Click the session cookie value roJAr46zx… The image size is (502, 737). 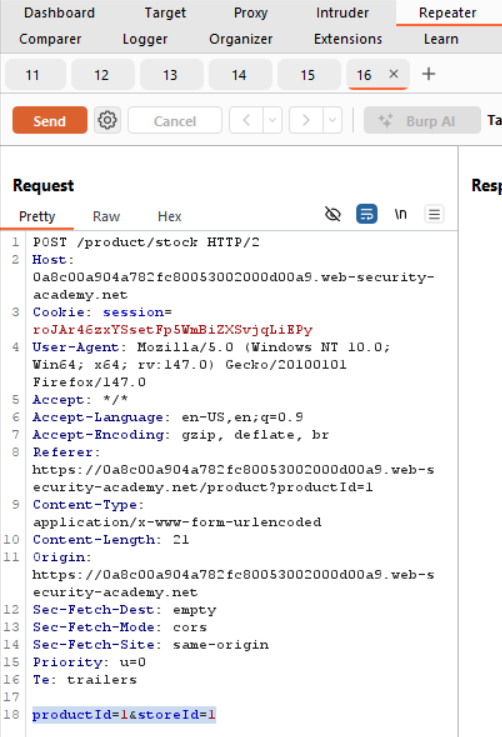pyautogui.click(x=173, y=329)
